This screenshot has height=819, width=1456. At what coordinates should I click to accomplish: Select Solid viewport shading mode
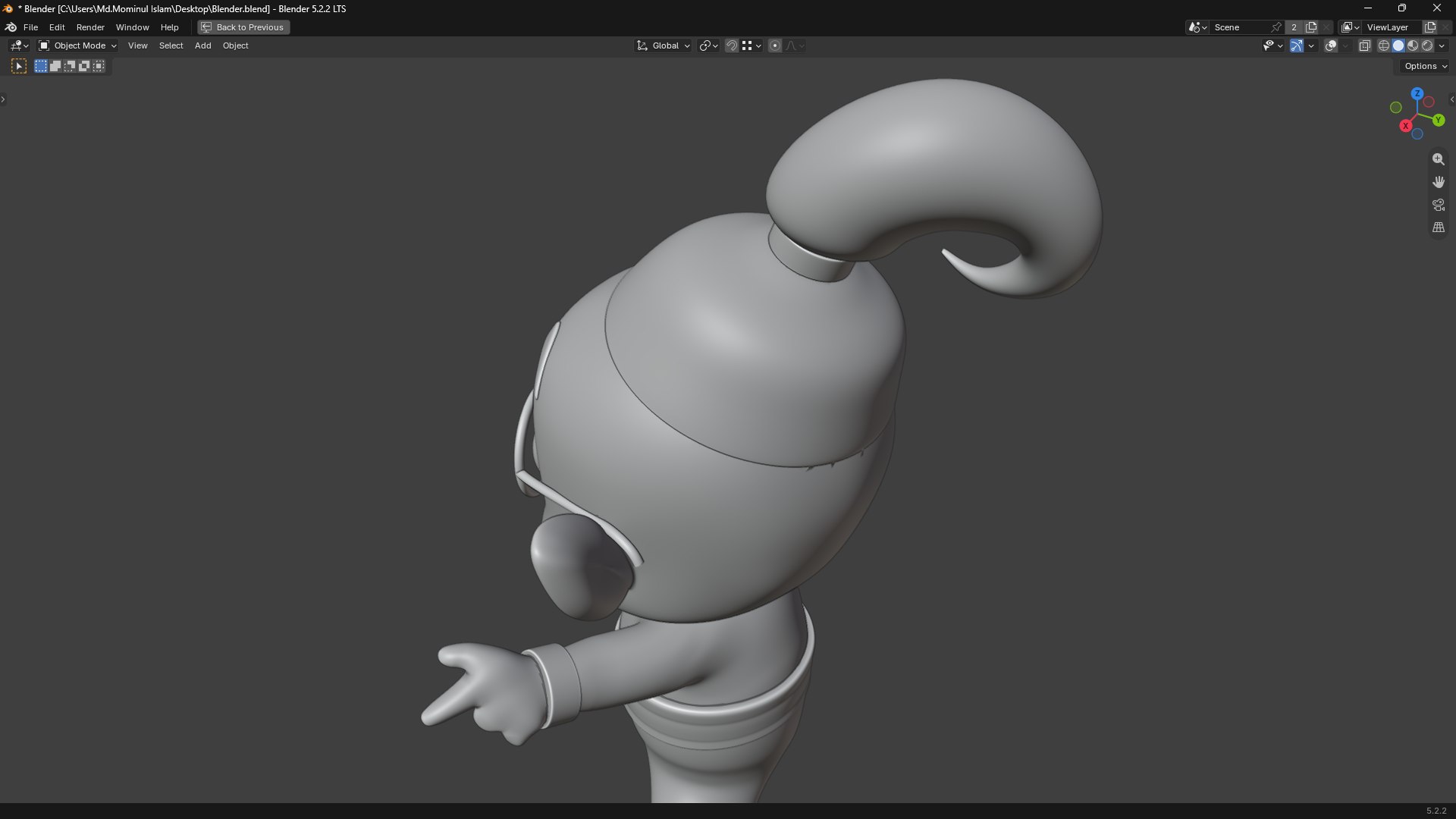[1398, 45]
